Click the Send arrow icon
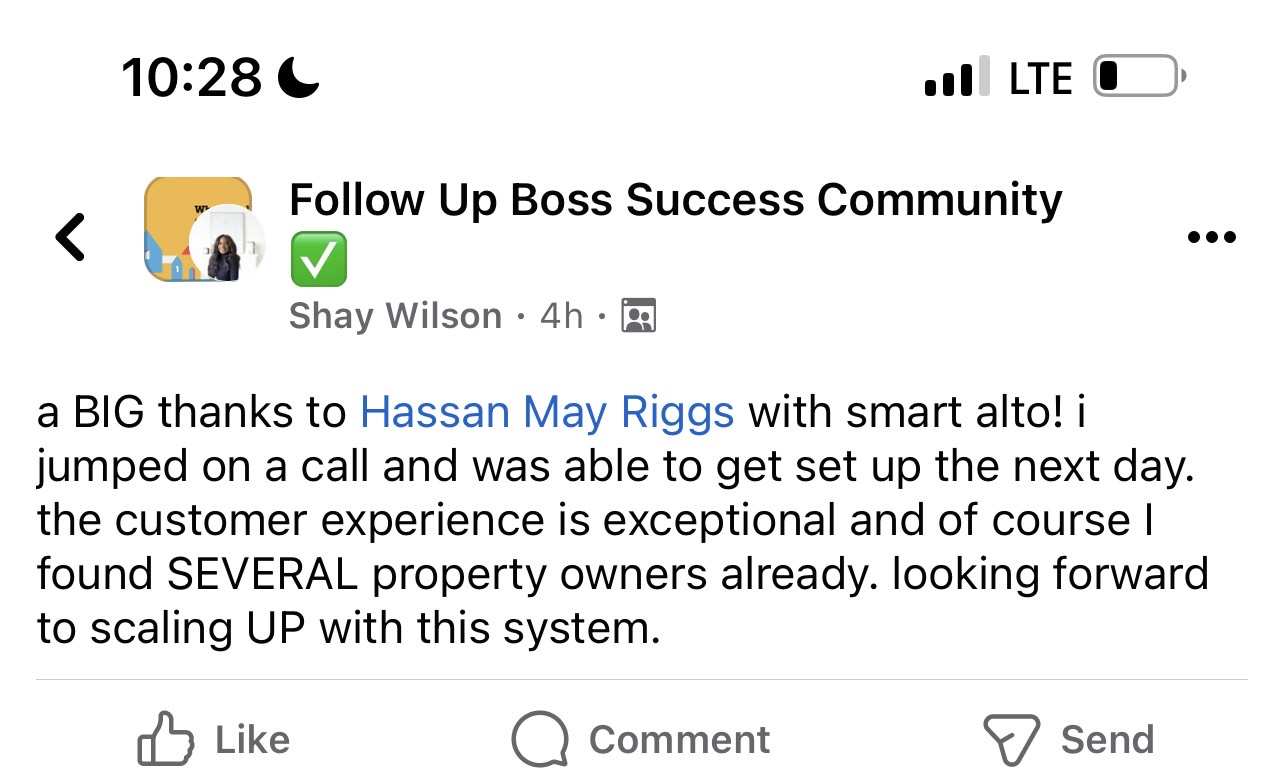The width and height of the screenshot is (1284, 774). point(1012,740)
